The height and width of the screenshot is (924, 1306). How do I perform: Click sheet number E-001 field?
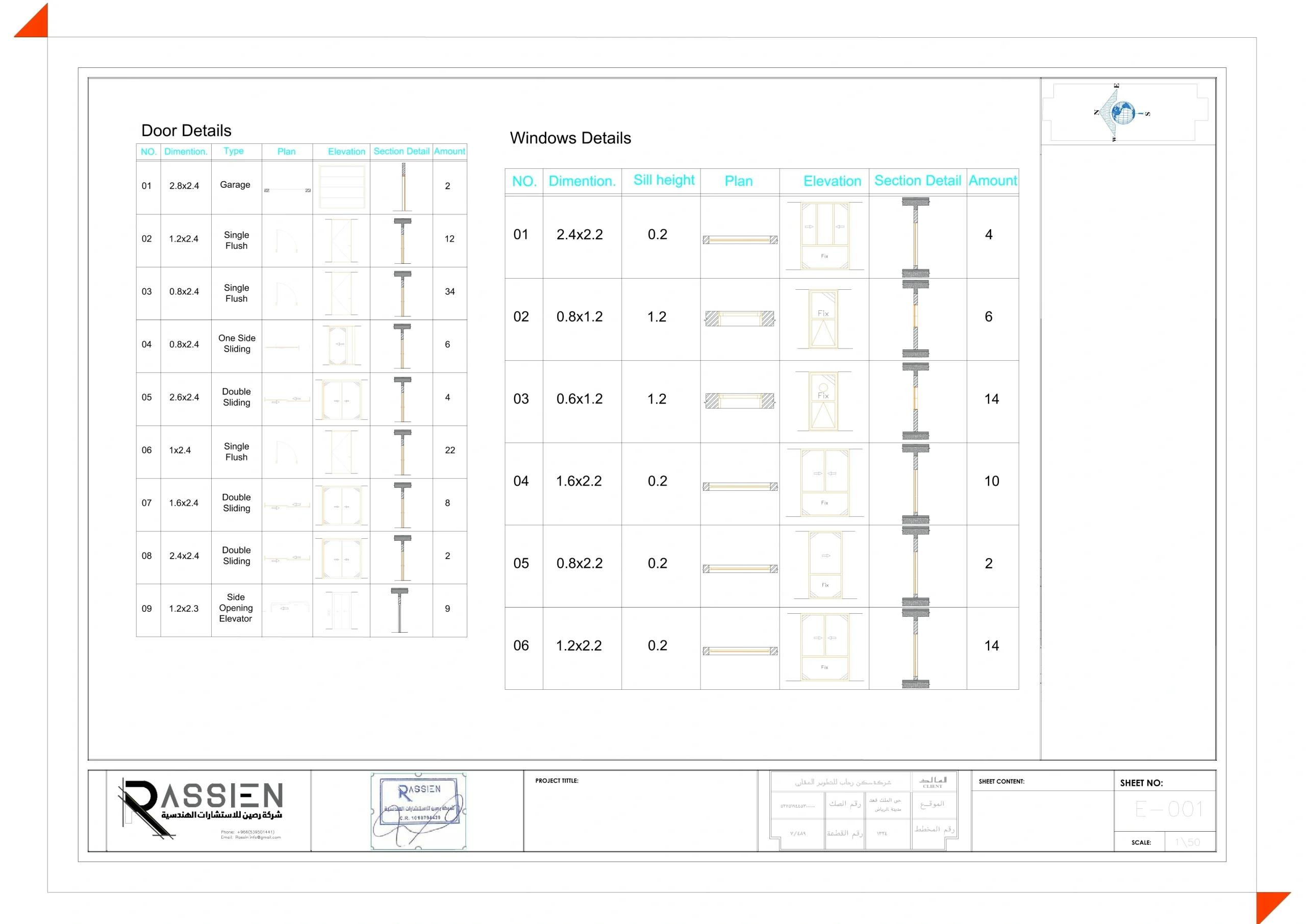click(x=1168, y=809)
